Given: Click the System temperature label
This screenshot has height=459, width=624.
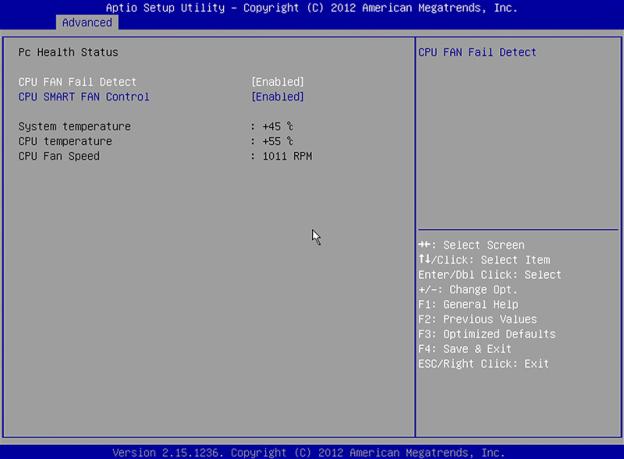Looking at the screenshot, I should [74, 127].
